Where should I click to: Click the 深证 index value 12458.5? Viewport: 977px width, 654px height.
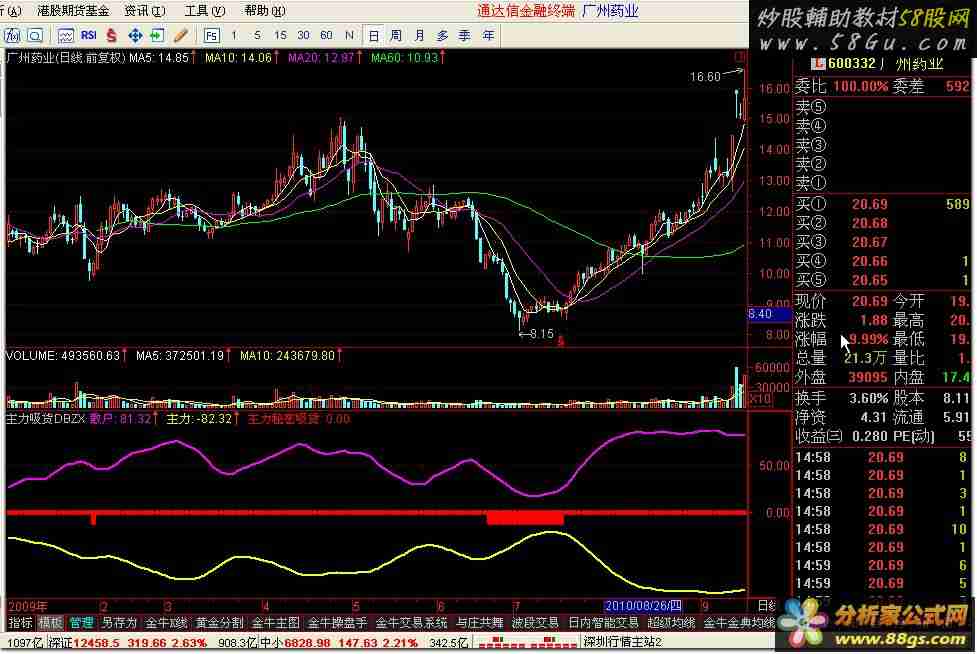pos(95,642)
